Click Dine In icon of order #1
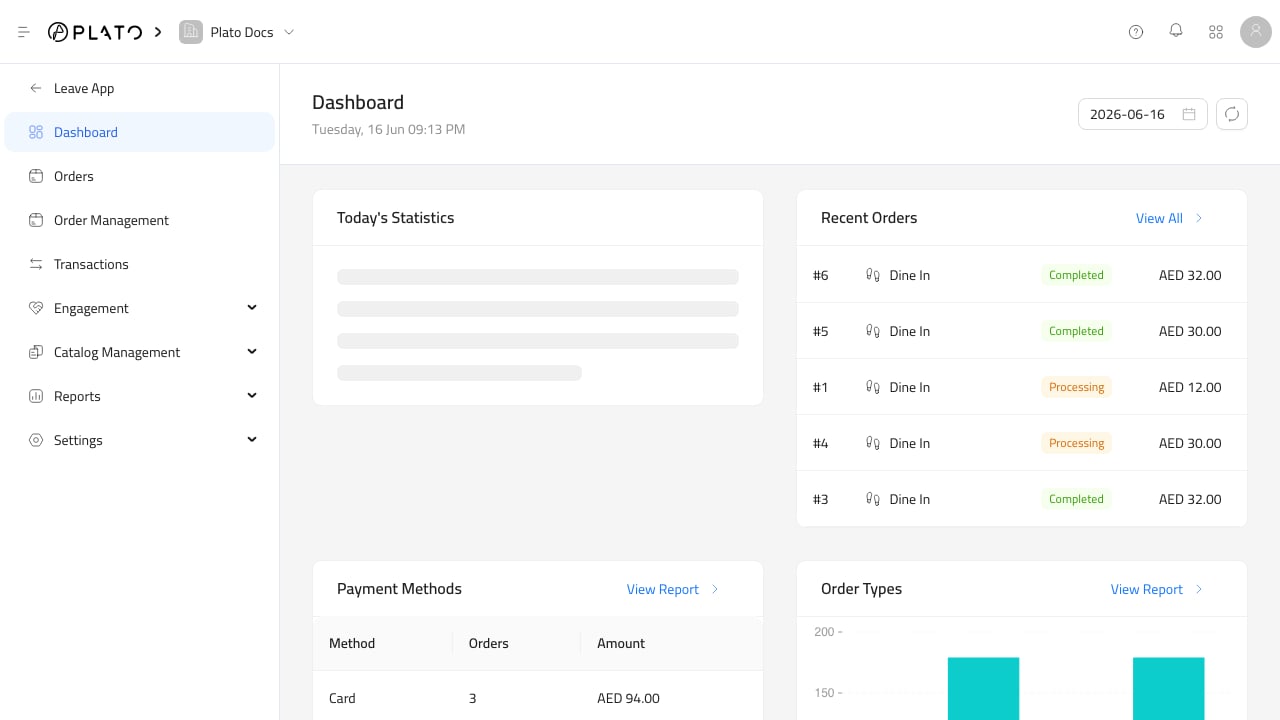 click(x=872, y=387)
